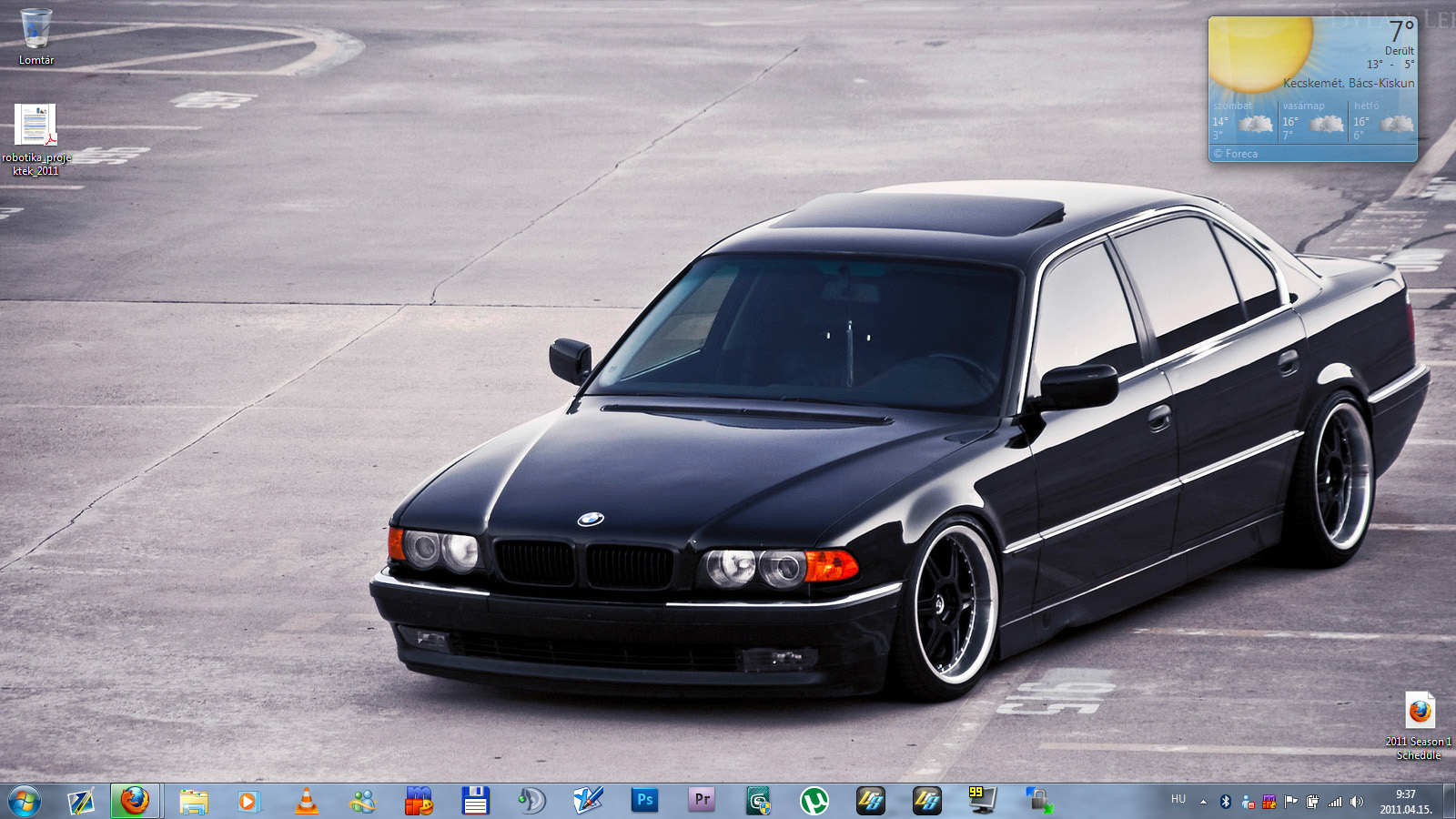The image size is (1456, 819).
Task: Launch the blue X with pen icon
Action: pyautogui.click(x=588, y=802)
